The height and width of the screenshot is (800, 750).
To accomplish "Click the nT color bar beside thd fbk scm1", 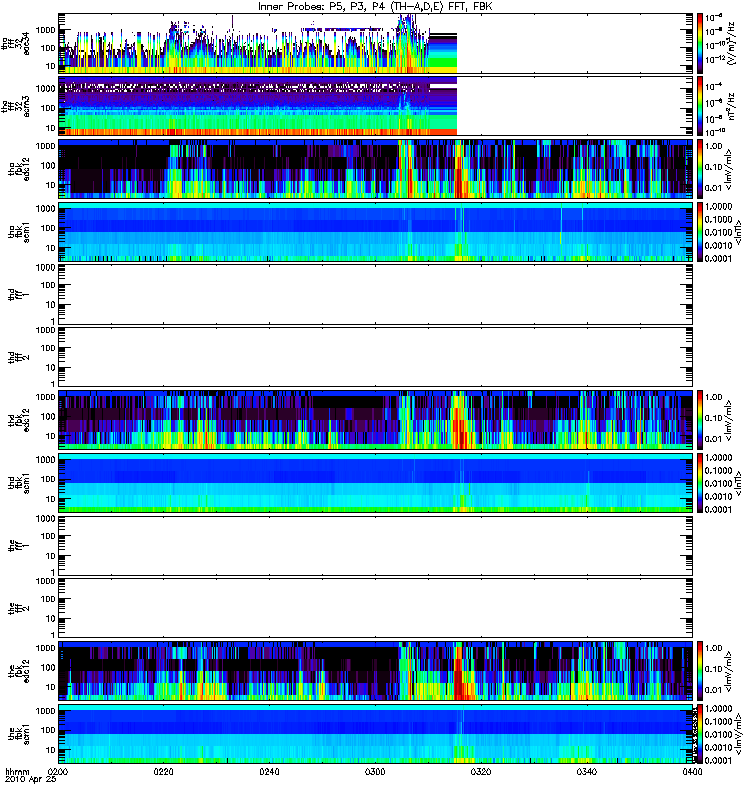I will click(x=700, y=482).
